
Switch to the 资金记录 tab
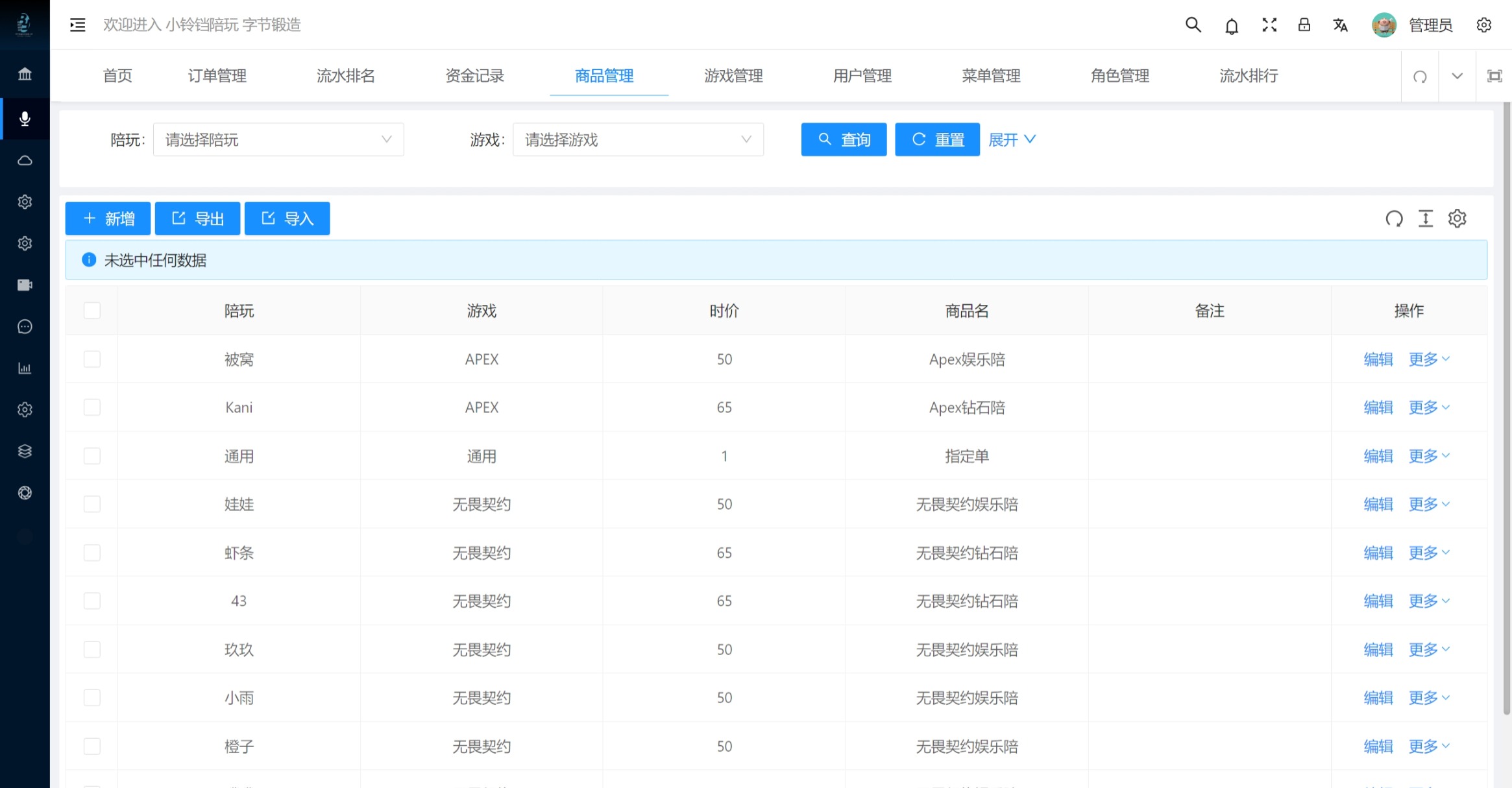click(x=475, y=76)
